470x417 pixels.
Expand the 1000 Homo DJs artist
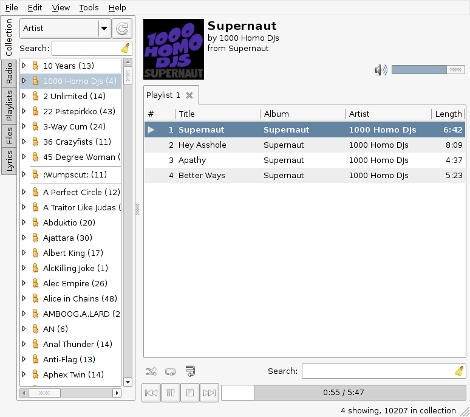[24, 81]
